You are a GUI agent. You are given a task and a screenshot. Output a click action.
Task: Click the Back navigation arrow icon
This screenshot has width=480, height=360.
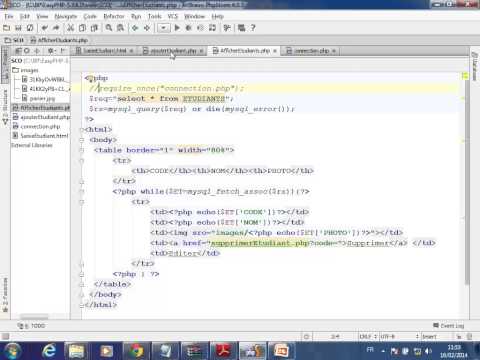click(x=135, y=28)
